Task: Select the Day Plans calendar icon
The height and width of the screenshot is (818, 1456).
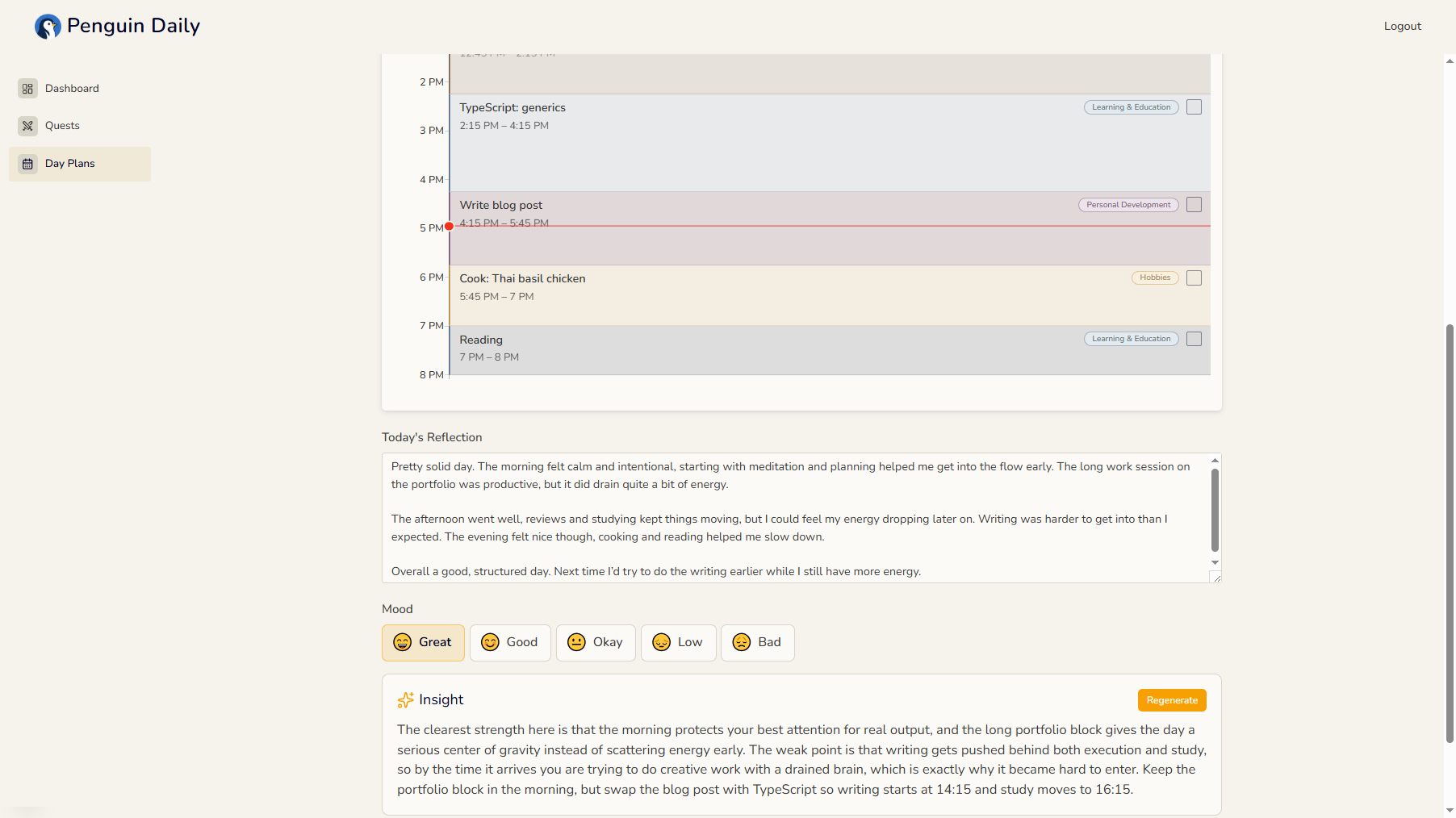Action: point(28,164)
